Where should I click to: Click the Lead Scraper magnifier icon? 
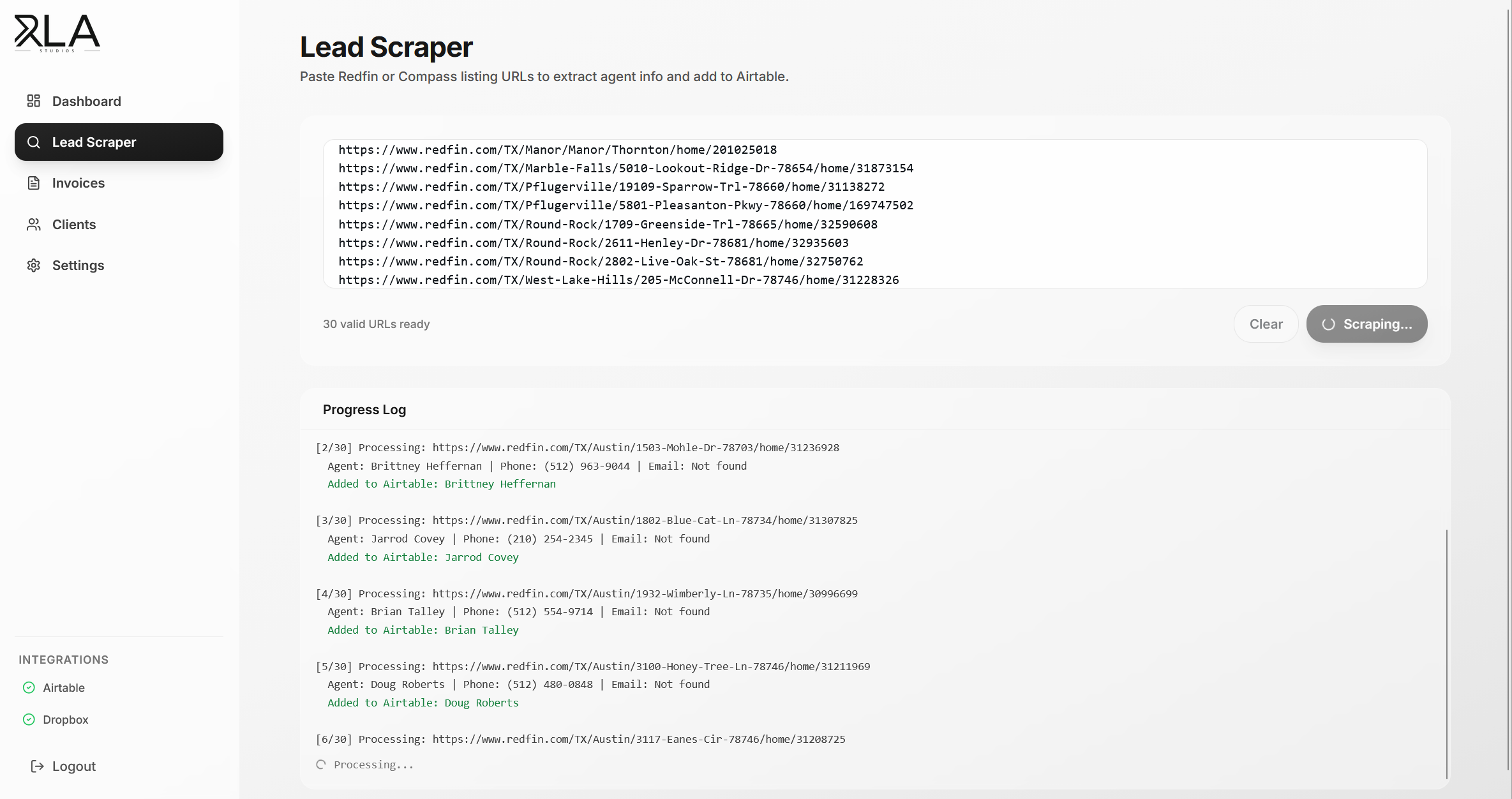tap(34, 142)
